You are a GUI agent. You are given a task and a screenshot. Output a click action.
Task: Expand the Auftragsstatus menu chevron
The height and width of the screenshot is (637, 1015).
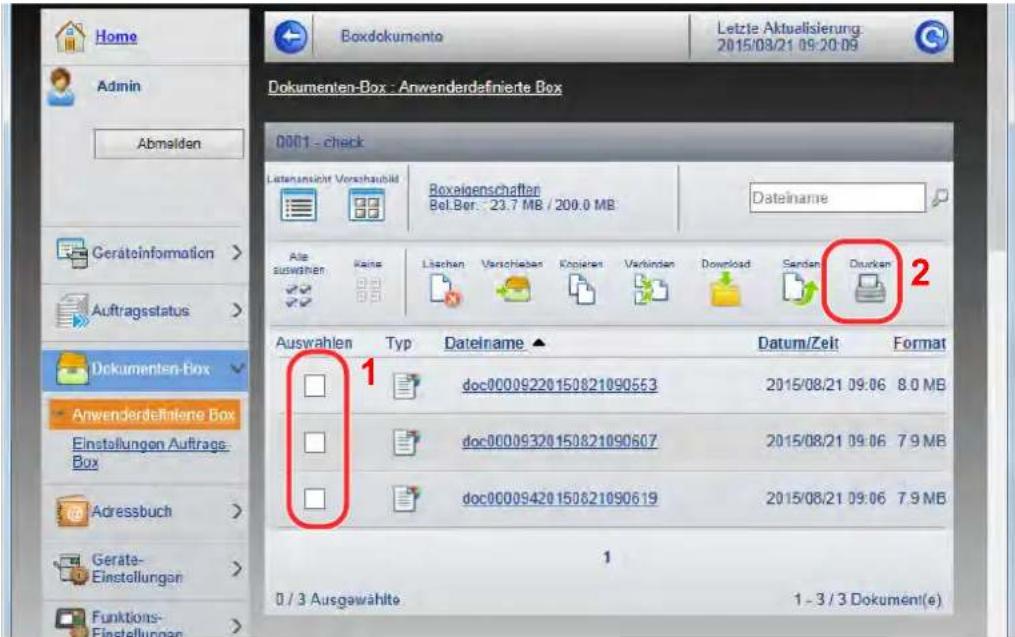click(237, 311)
